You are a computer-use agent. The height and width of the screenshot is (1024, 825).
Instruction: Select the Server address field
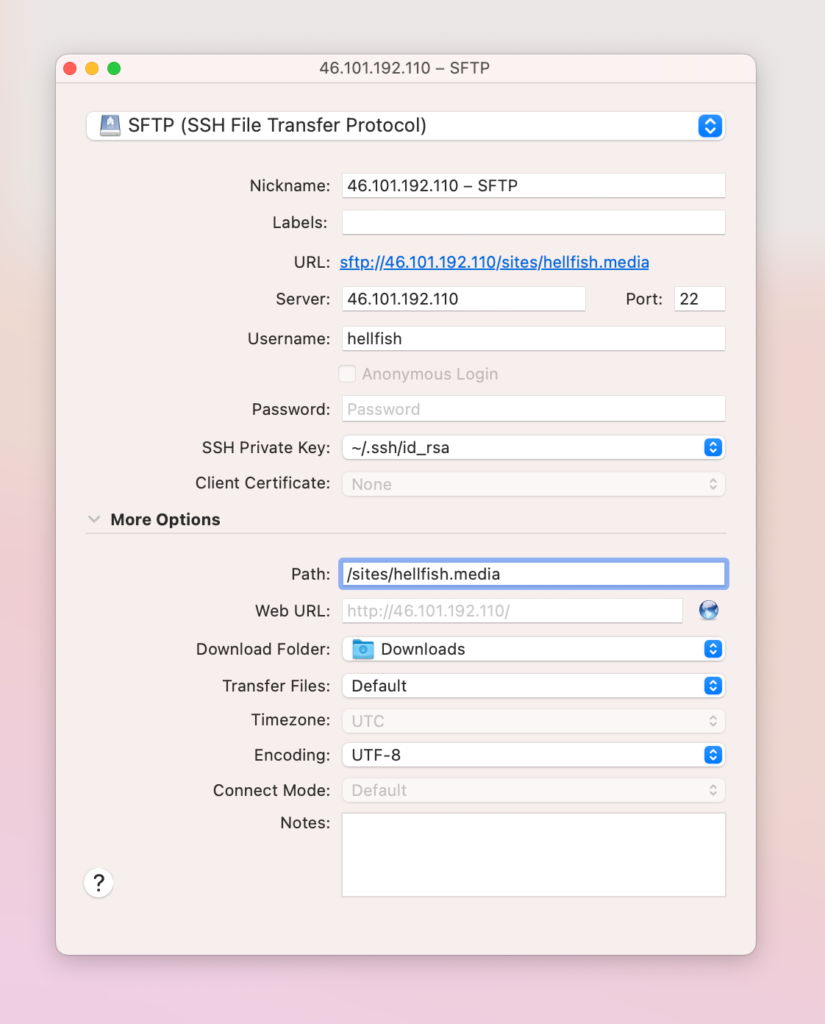[x=463, y=298]
